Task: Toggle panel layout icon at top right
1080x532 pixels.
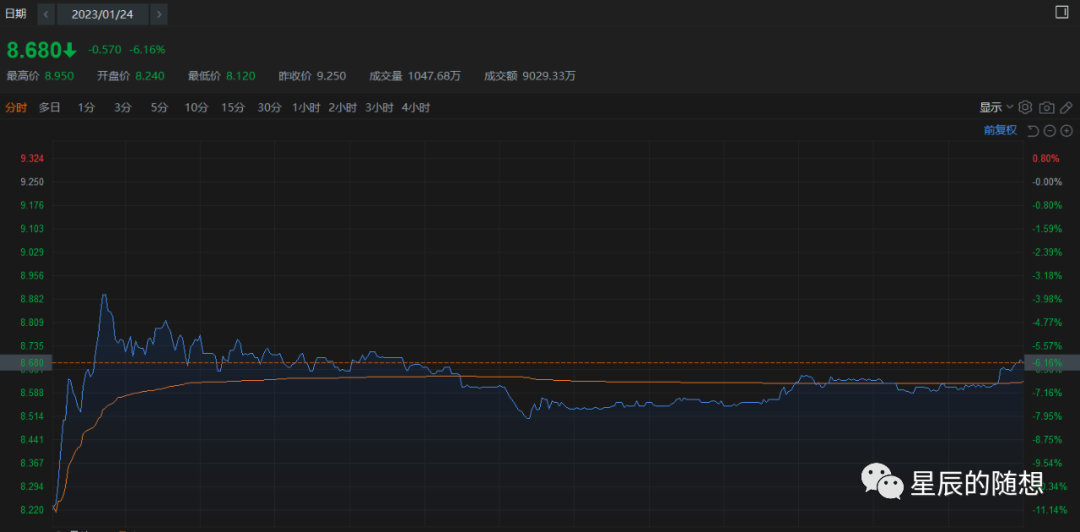Action: click(x=1061, y=12)
